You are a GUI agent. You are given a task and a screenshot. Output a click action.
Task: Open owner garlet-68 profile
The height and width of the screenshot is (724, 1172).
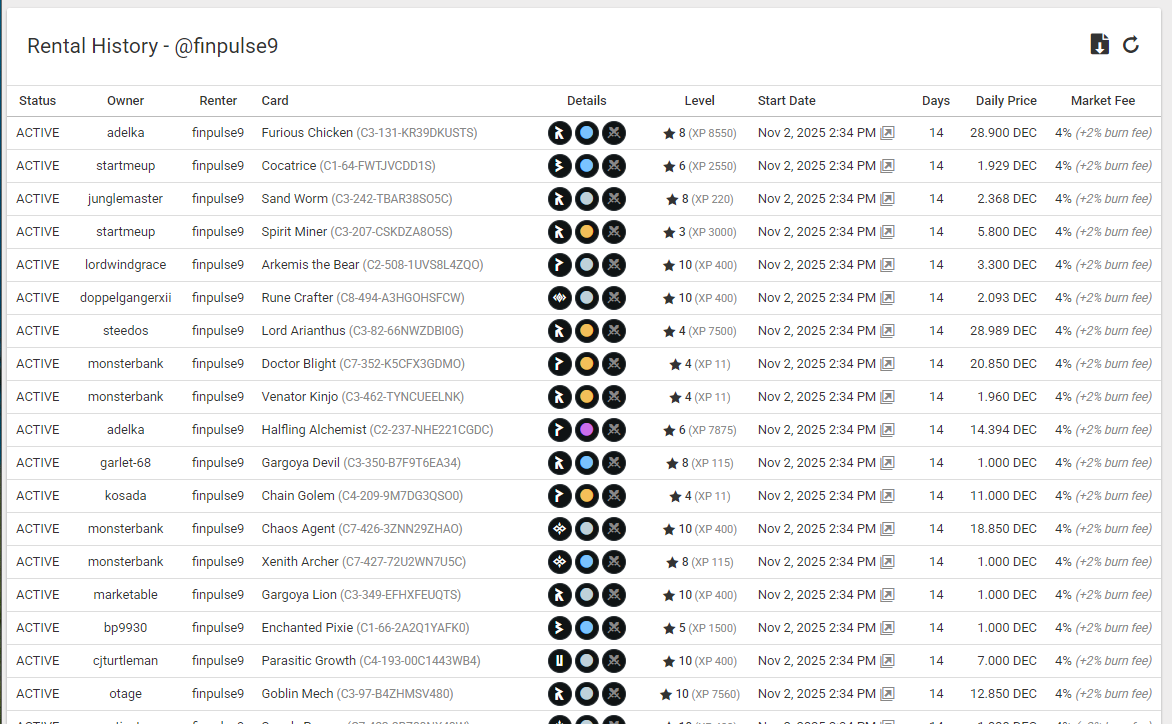point(126,462)
